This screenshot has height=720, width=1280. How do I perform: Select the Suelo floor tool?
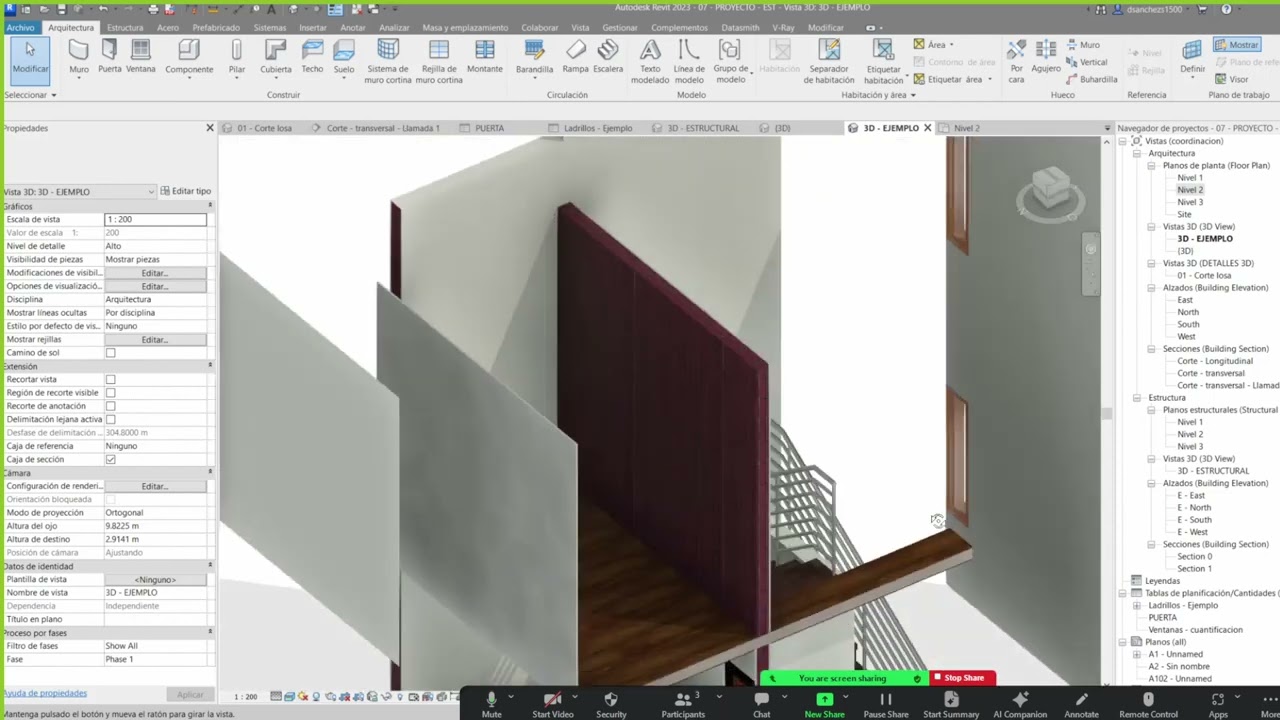tap(344, 57)
